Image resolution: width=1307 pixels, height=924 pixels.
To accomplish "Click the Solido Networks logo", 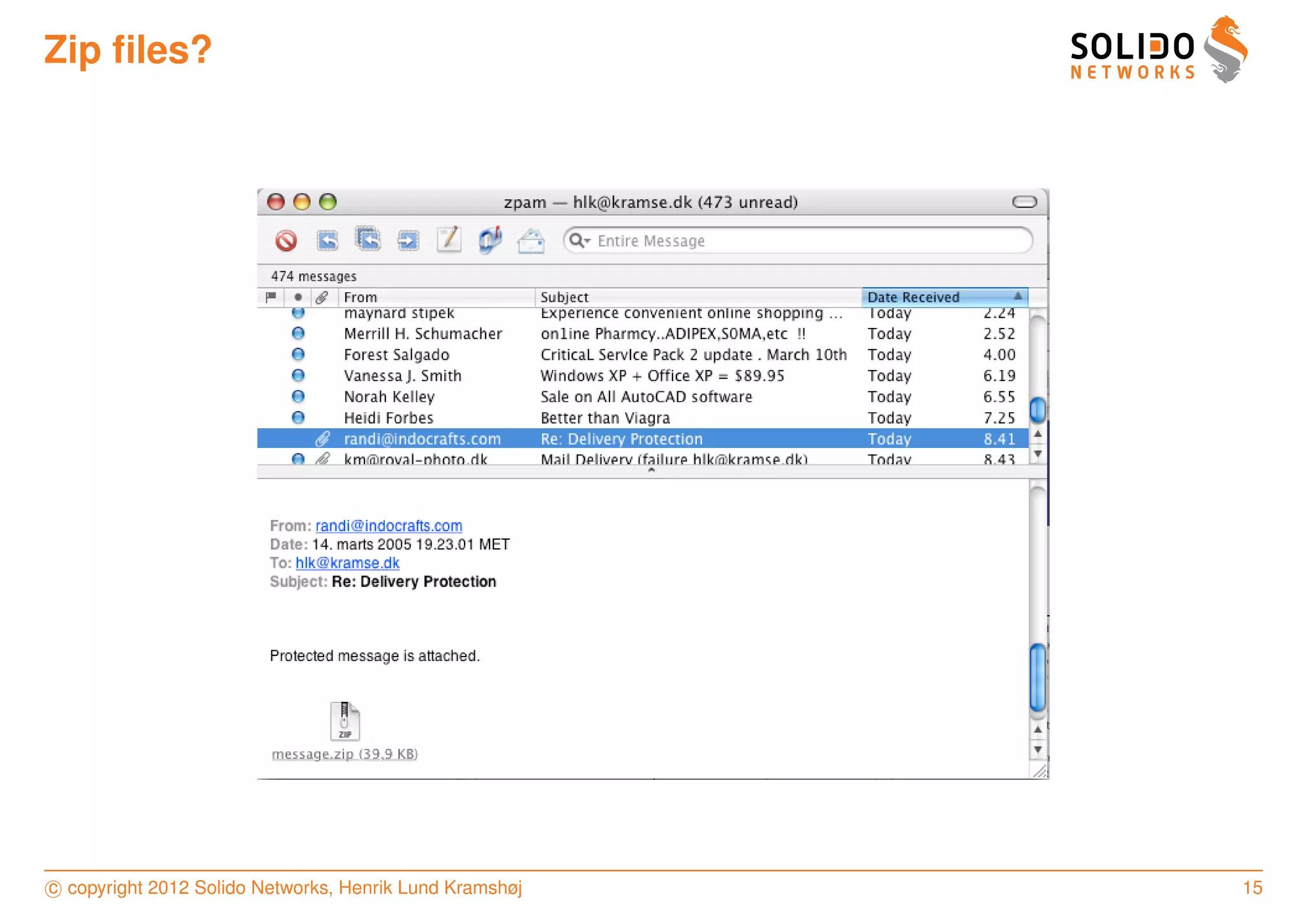I will [1159, 50].
